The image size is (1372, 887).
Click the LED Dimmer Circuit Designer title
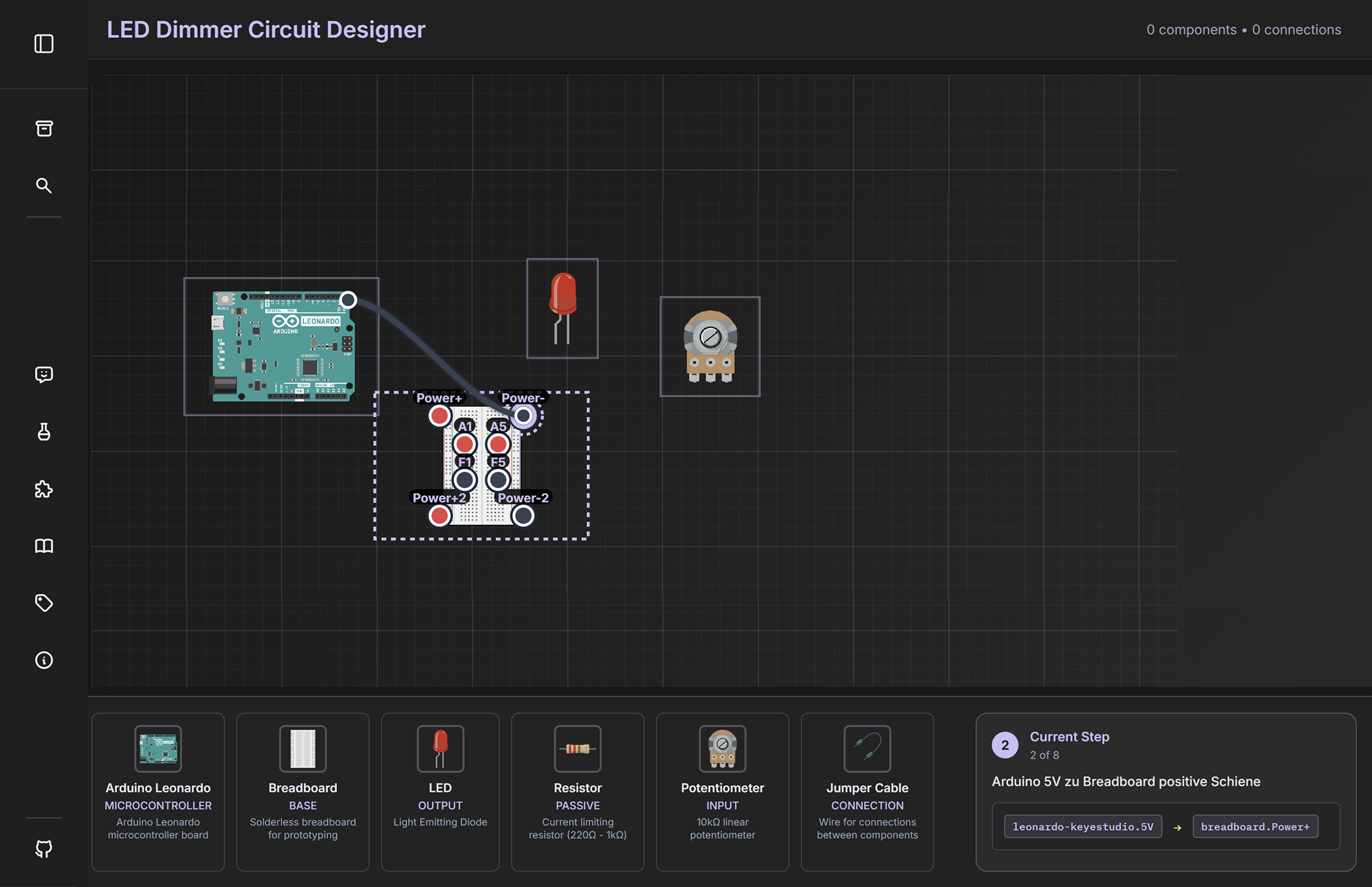pos(266,29)
